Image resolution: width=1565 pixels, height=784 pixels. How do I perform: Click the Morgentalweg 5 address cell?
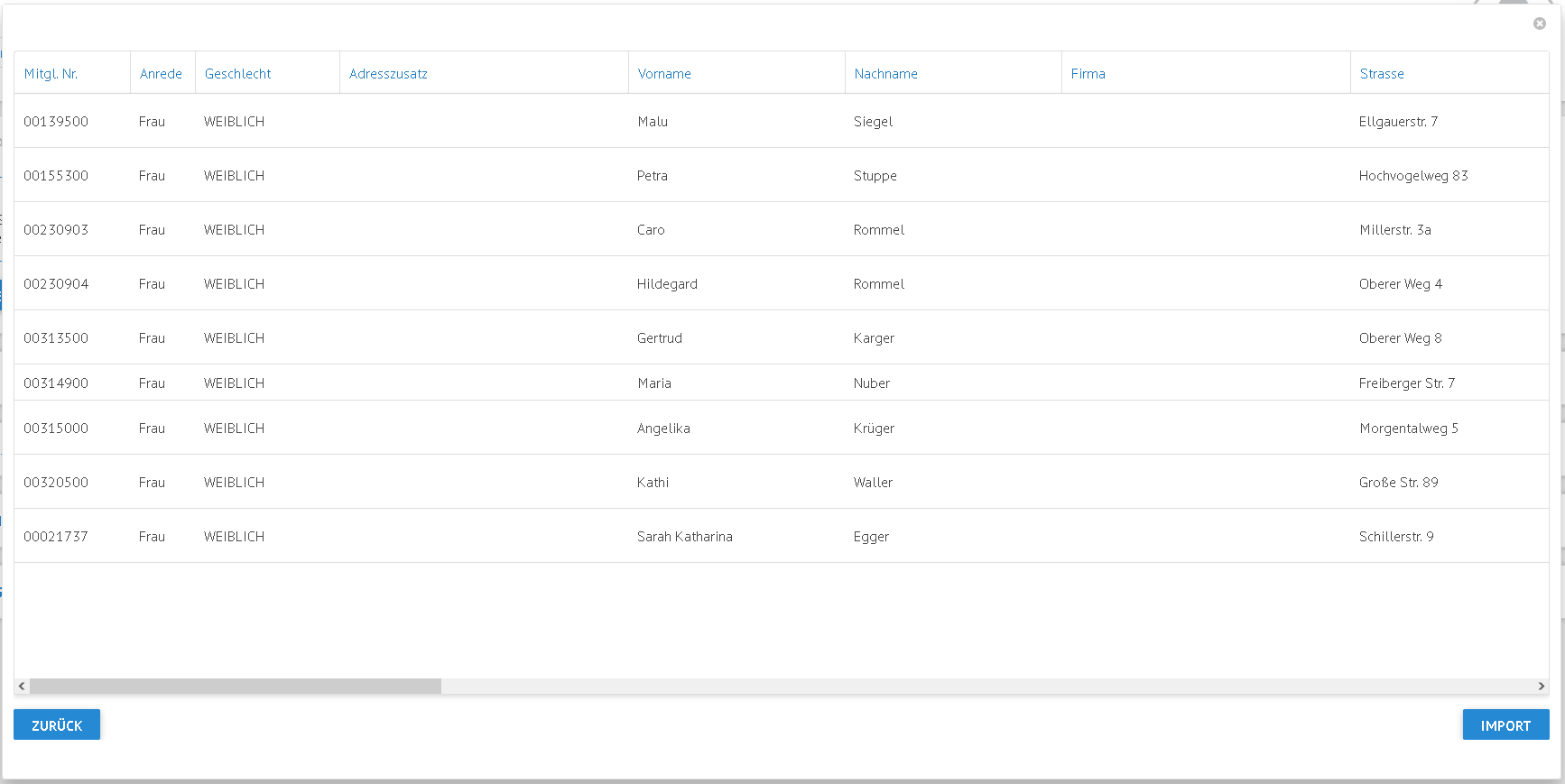(x=1408, y=429)
